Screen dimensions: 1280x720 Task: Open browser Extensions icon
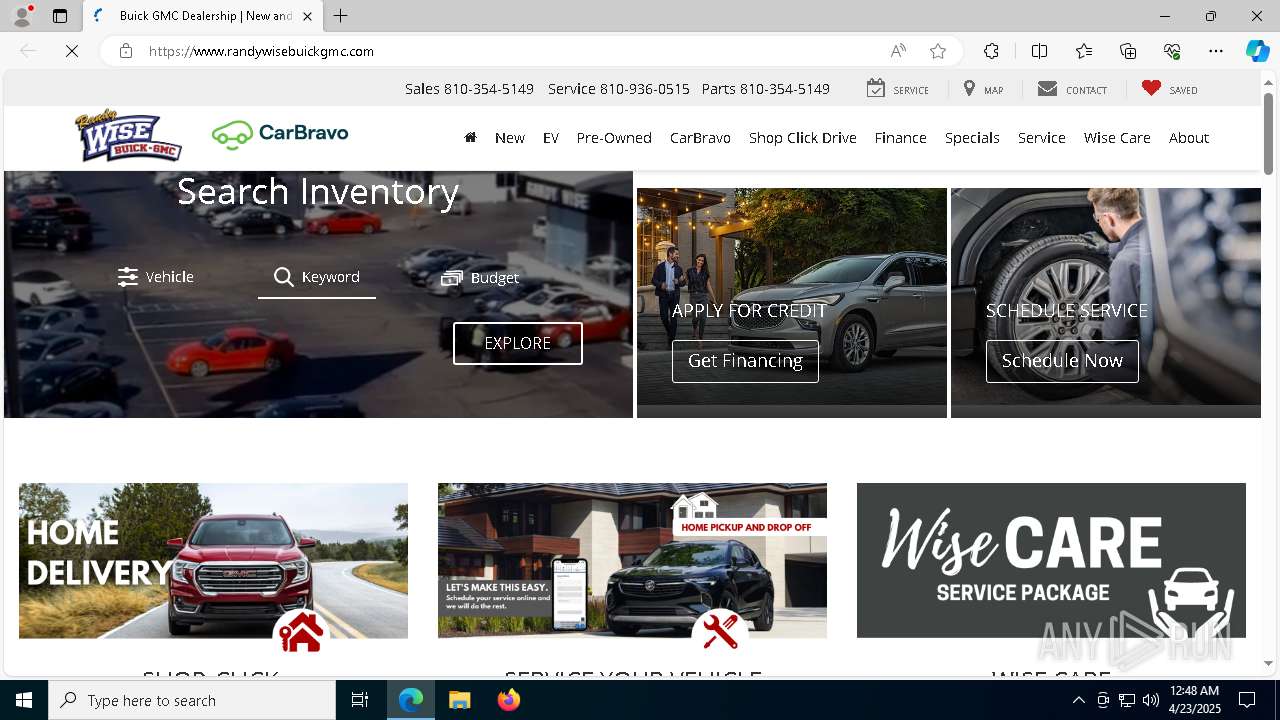click(x=991, y=51)
